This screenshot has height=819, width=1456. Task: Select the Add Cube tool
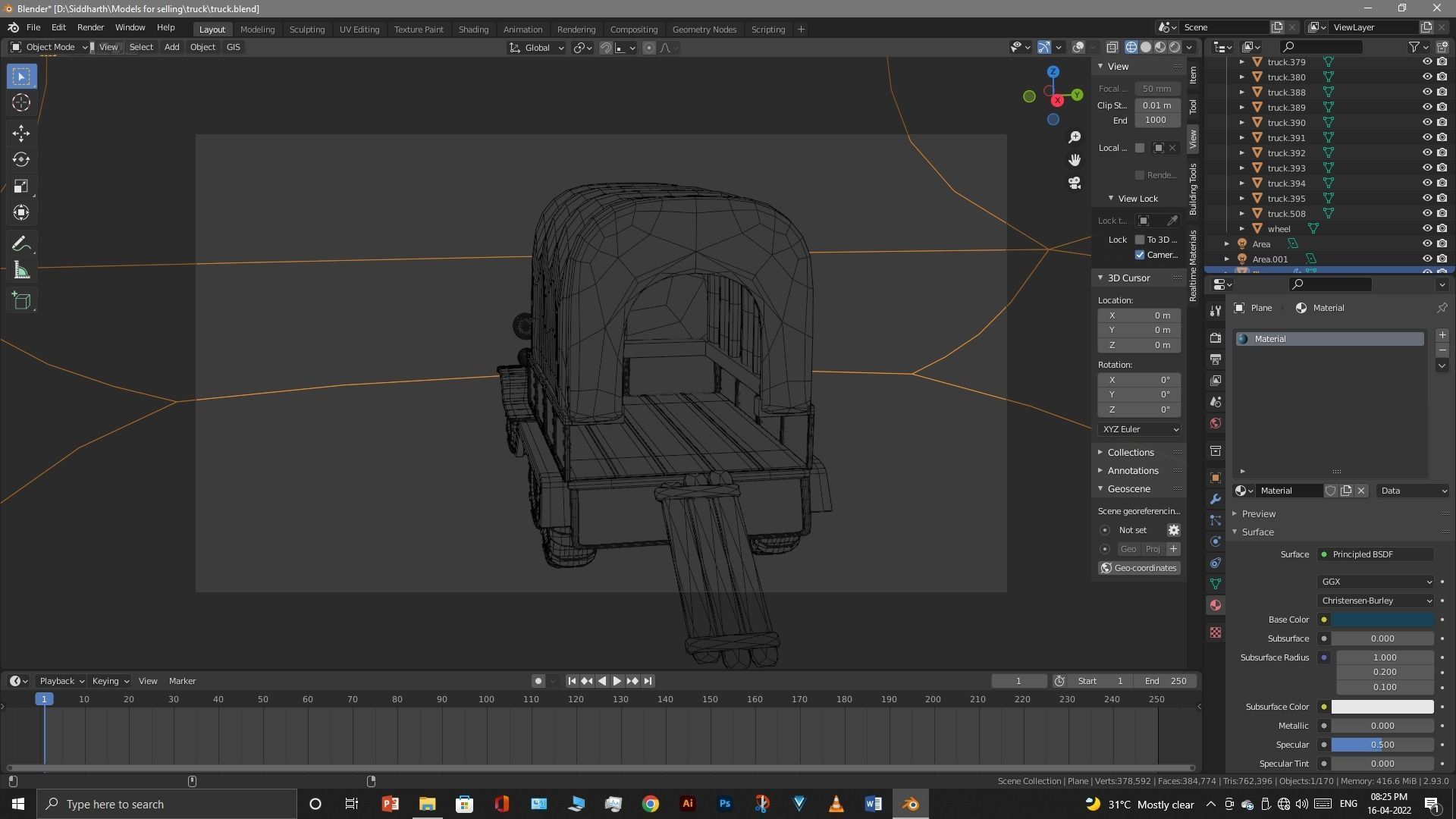[21, 301]
